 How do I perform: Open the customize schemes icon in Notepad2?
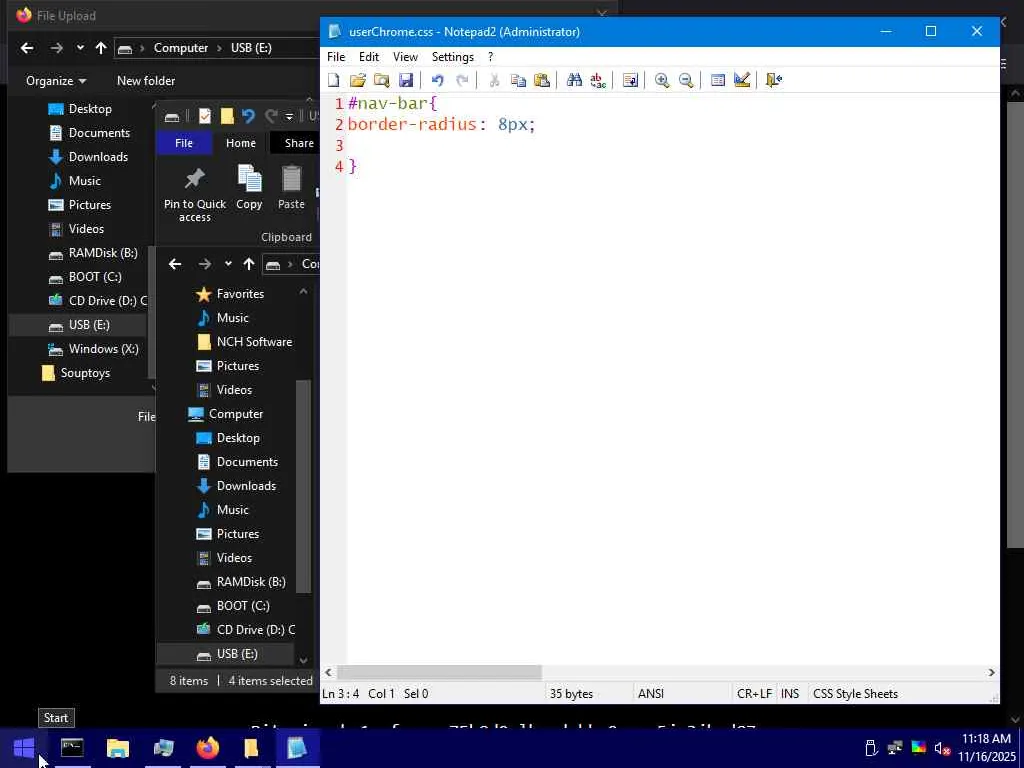coord(742,80)
